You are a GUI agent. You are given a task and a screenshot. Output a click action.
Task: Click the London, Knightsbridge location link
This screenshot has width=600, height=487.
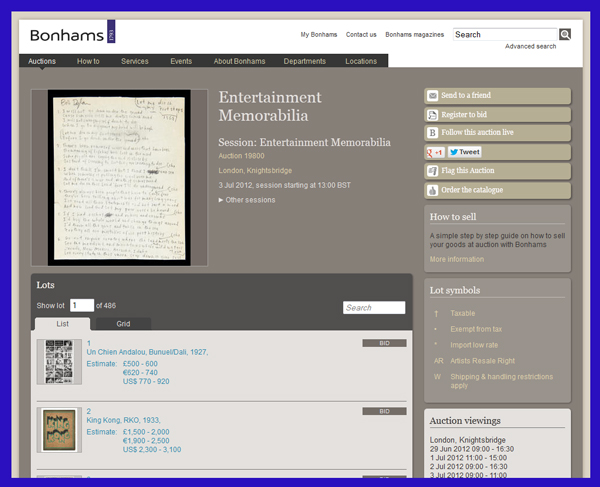tap(255, 171)
